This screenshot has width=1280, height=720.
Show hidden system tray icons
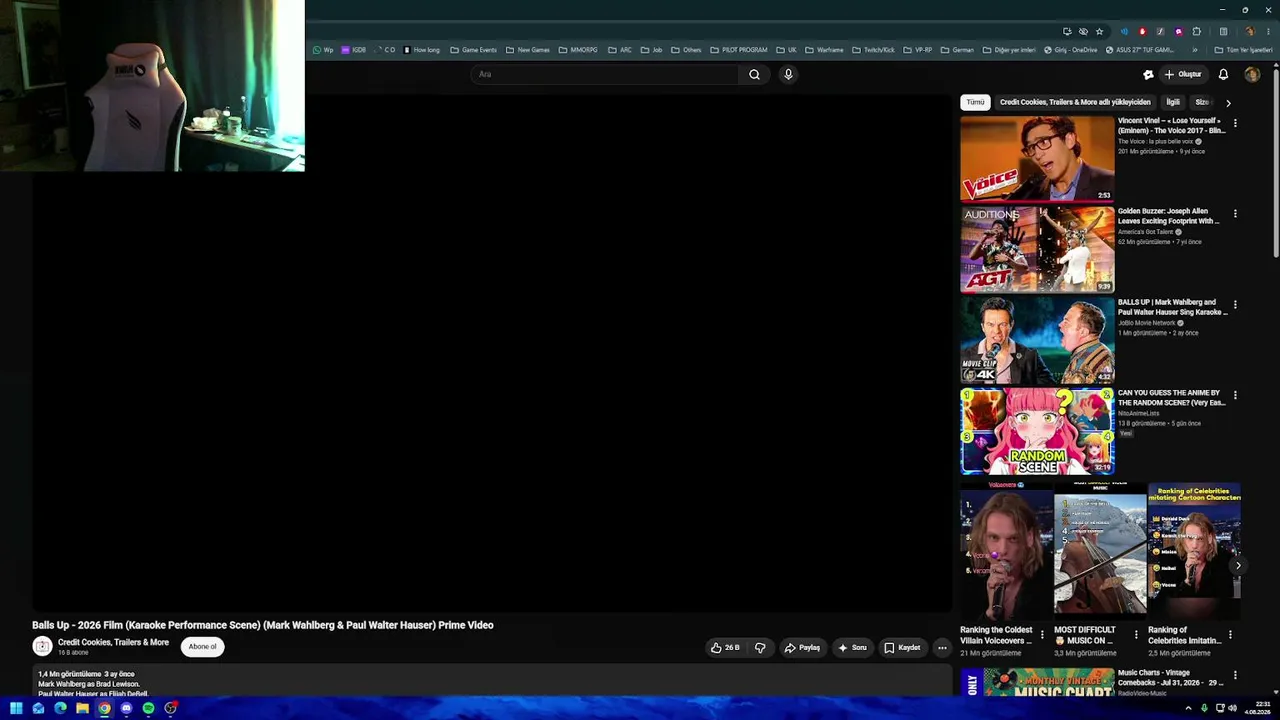pos(1188,708)
